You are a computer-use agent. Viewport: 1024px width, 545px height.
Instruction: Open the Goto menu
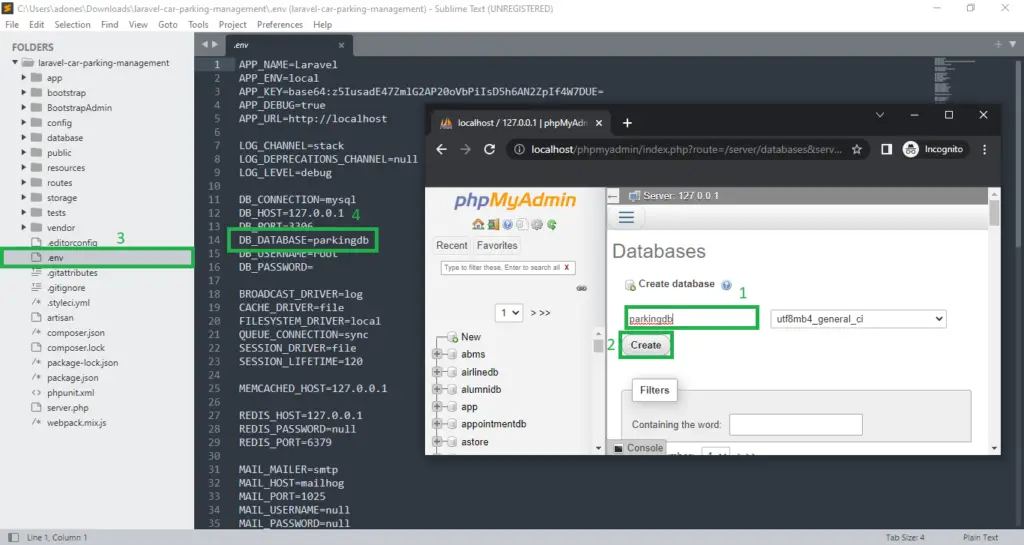(167, 24)
